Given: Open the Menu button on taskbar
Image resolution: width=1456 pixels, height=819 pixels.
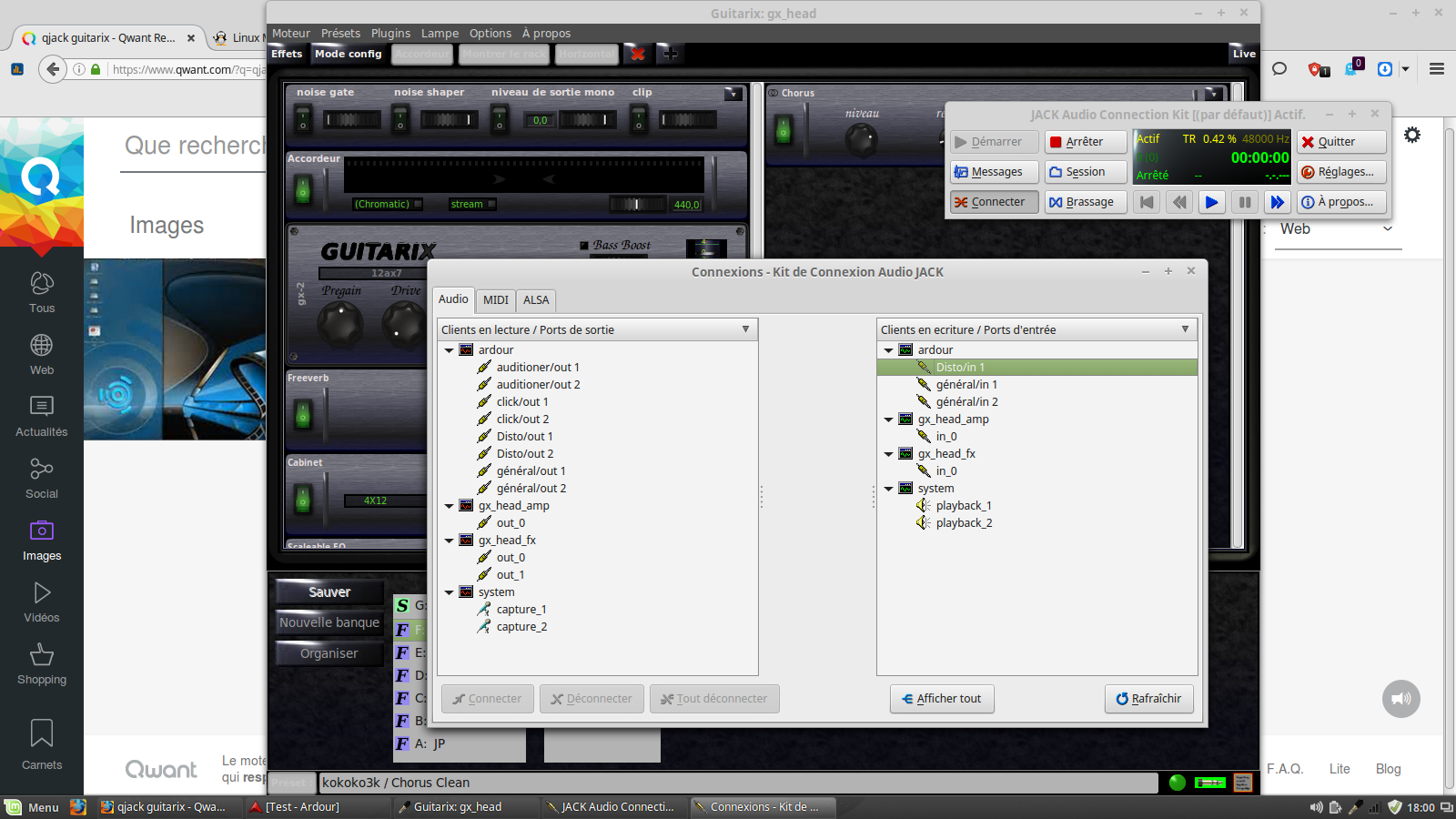Looking at the screenshot, I should point(33,807).
